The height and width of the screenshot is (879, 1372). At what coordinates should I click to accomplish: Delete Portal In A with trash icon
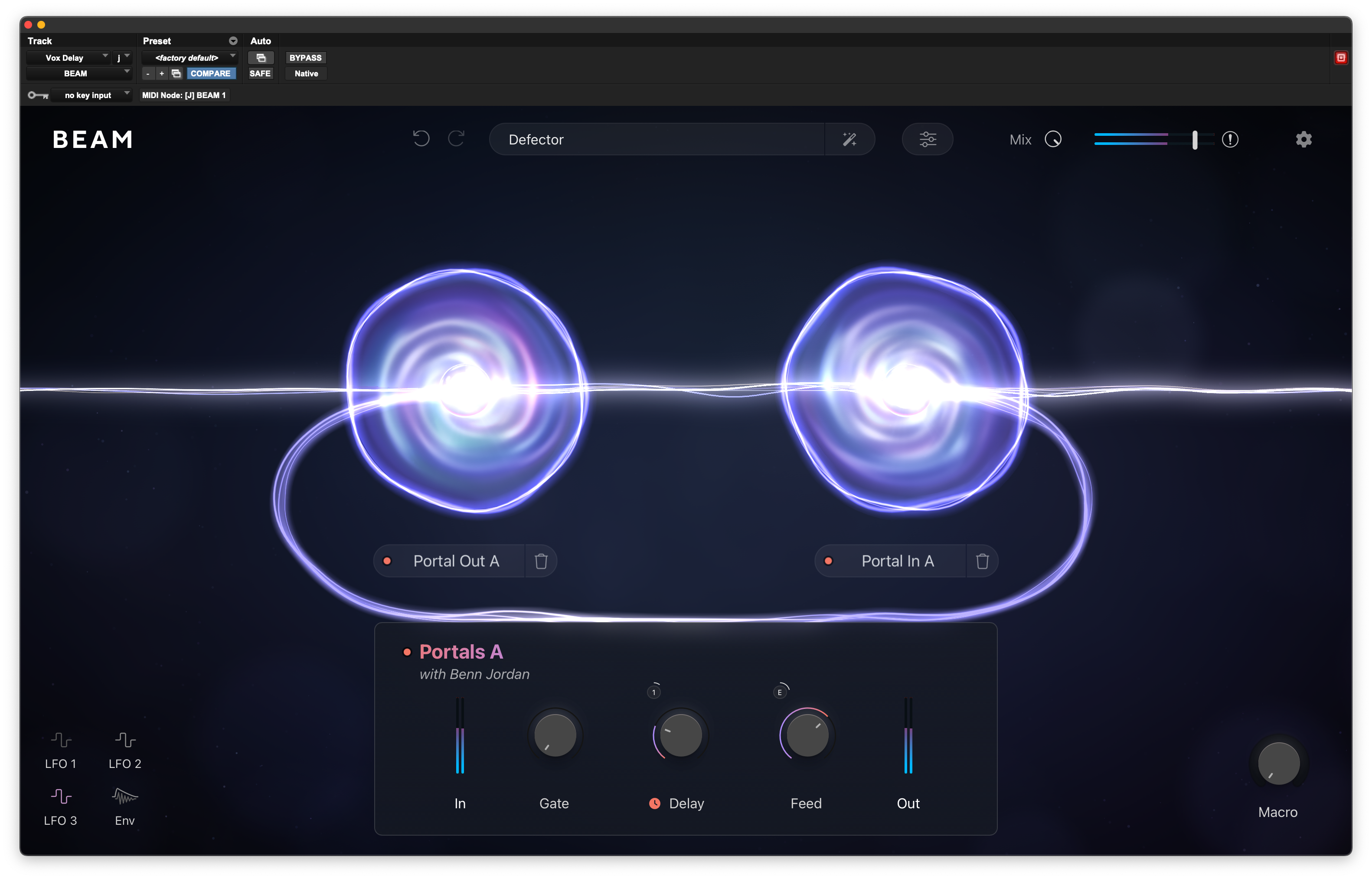tap(982, 561)
